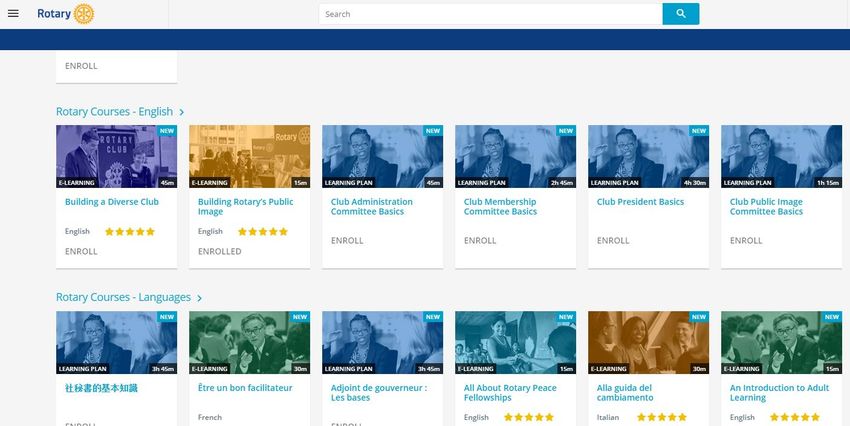Screen dimensions: 850x426
Task: Click the NEW badge on Club President Basics
Action: pyautogui.click(x=699, y=131)
